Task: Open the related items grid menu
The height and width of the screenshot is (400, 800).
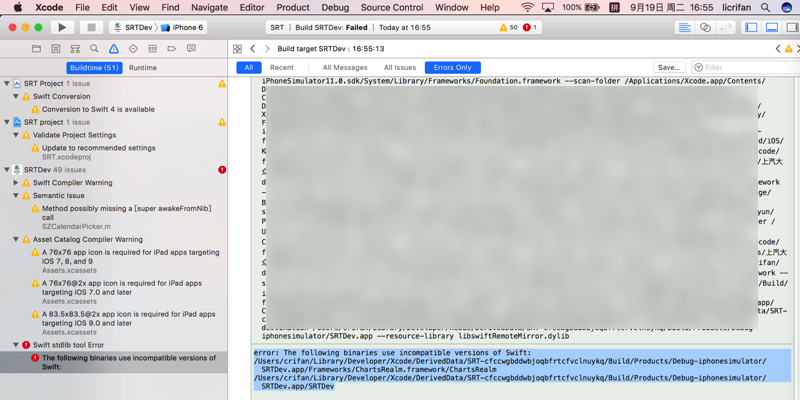Action: click(237, 49)
